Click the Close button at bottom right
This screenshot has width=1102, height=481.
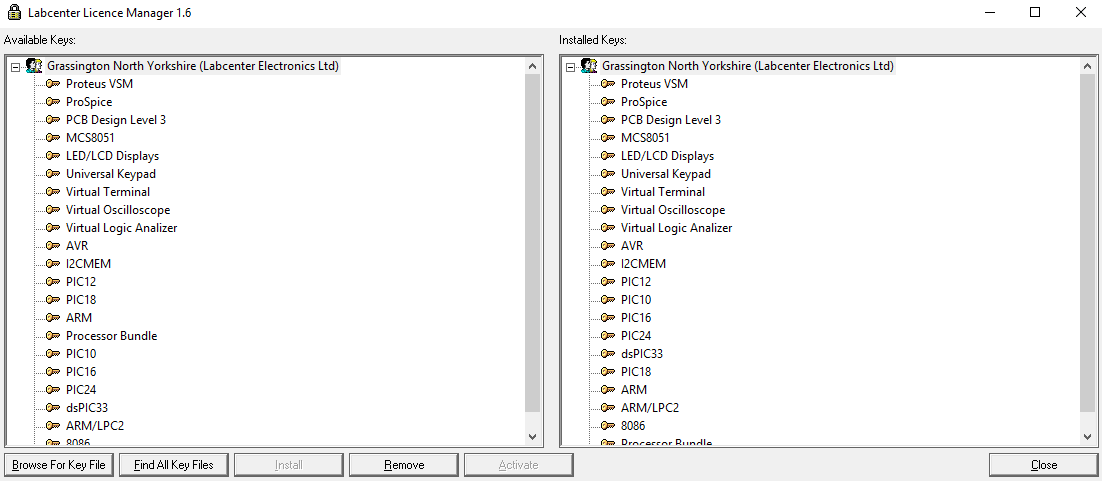[1044, 465]
